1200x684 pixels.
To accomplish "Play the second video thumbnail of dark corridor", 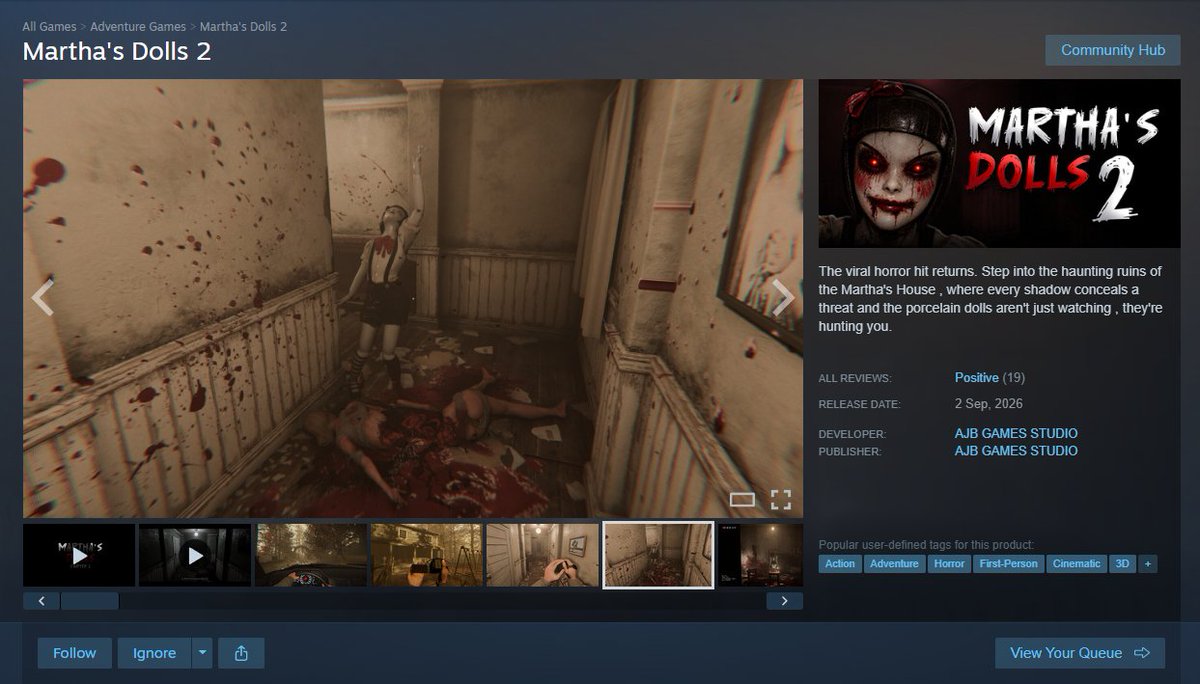I will pos(195,555).
